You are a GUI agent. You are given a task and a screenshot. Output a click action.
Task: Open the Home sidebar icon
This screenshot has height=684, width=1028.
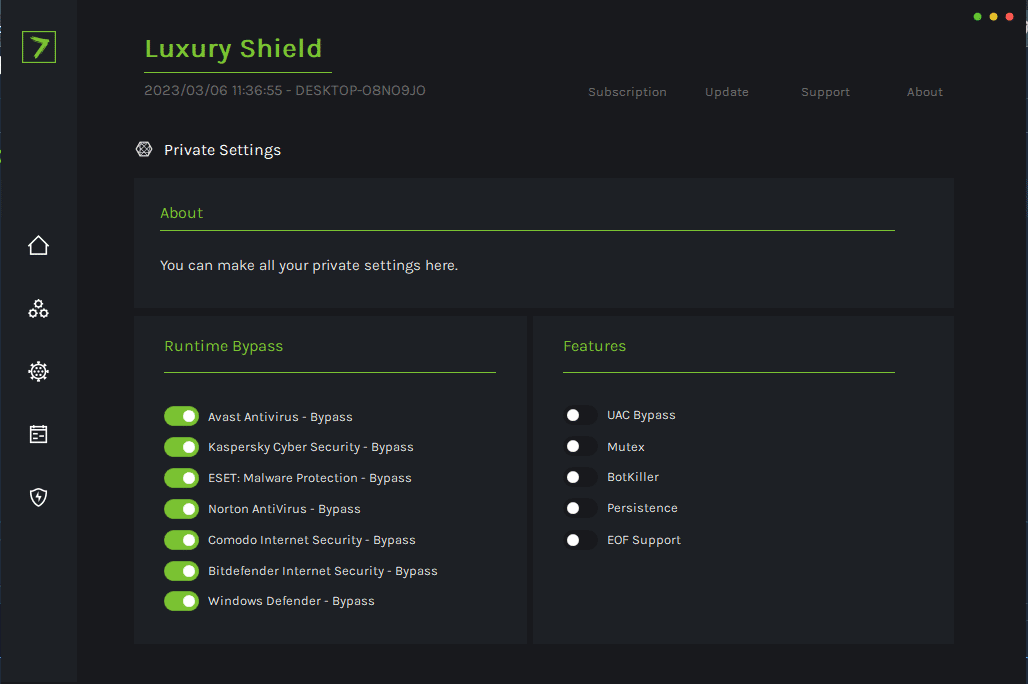tap(39, 245)
